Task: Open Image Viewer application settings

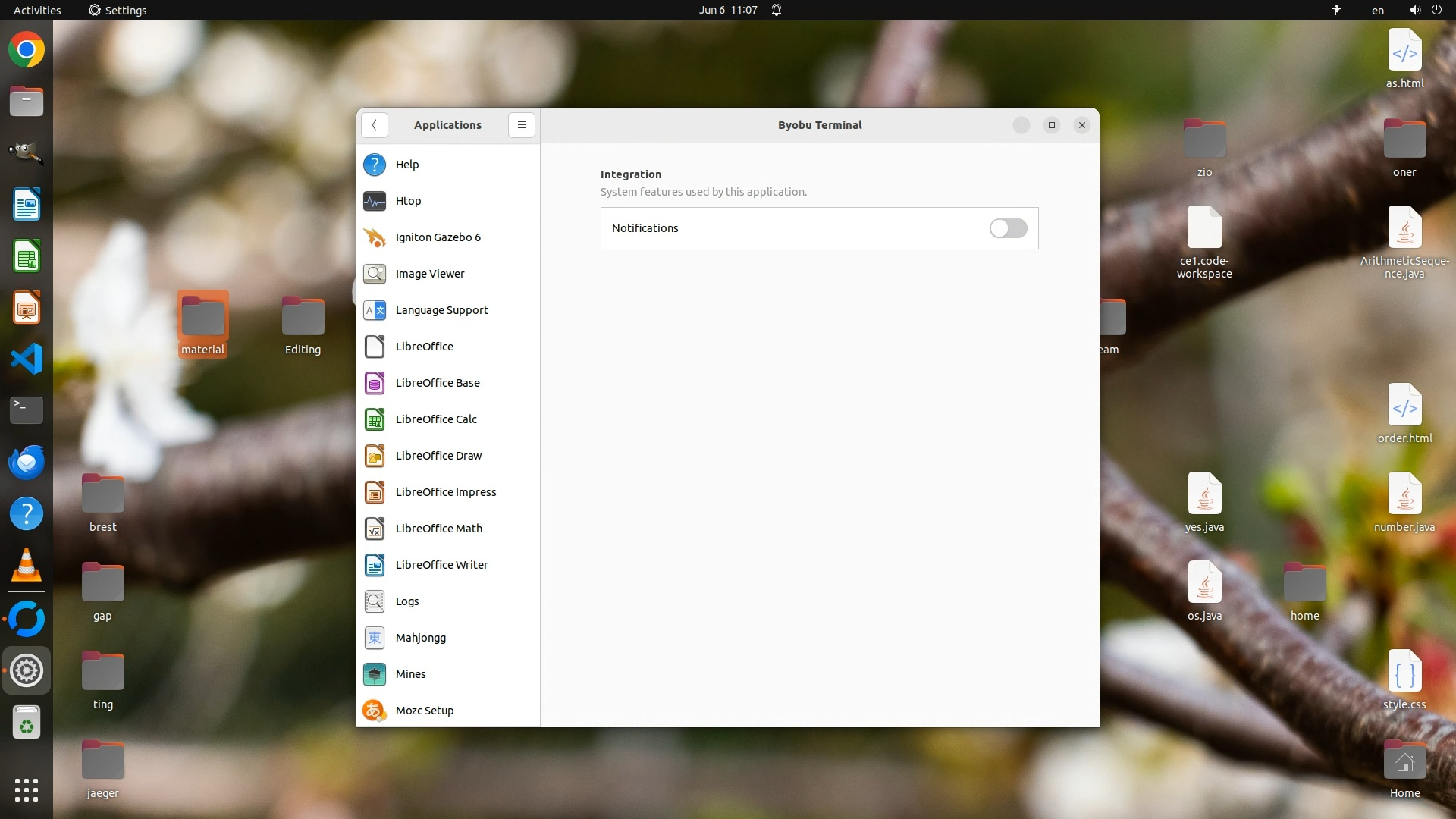Action: pos(429,274)
